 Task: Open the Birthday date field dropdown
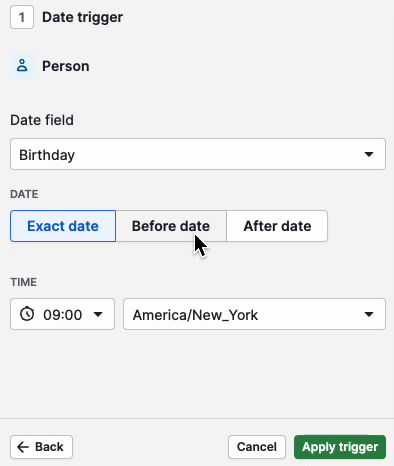tap(198, 154)
